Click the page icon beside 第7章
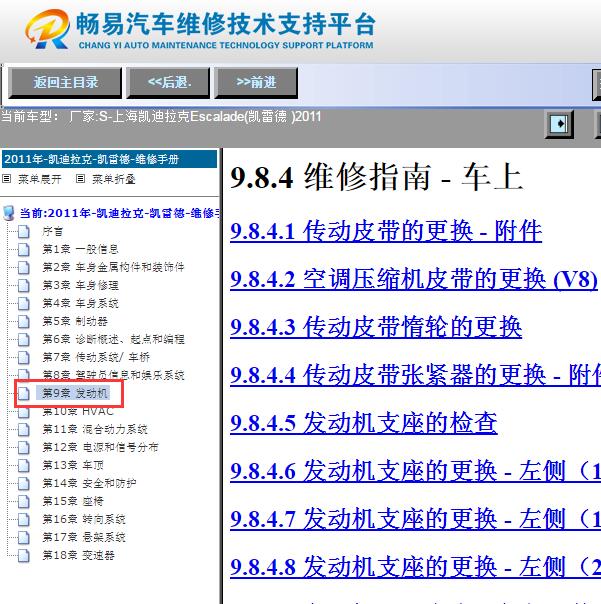The width and height of the screenshot is (601, 604). coord(24,357)
